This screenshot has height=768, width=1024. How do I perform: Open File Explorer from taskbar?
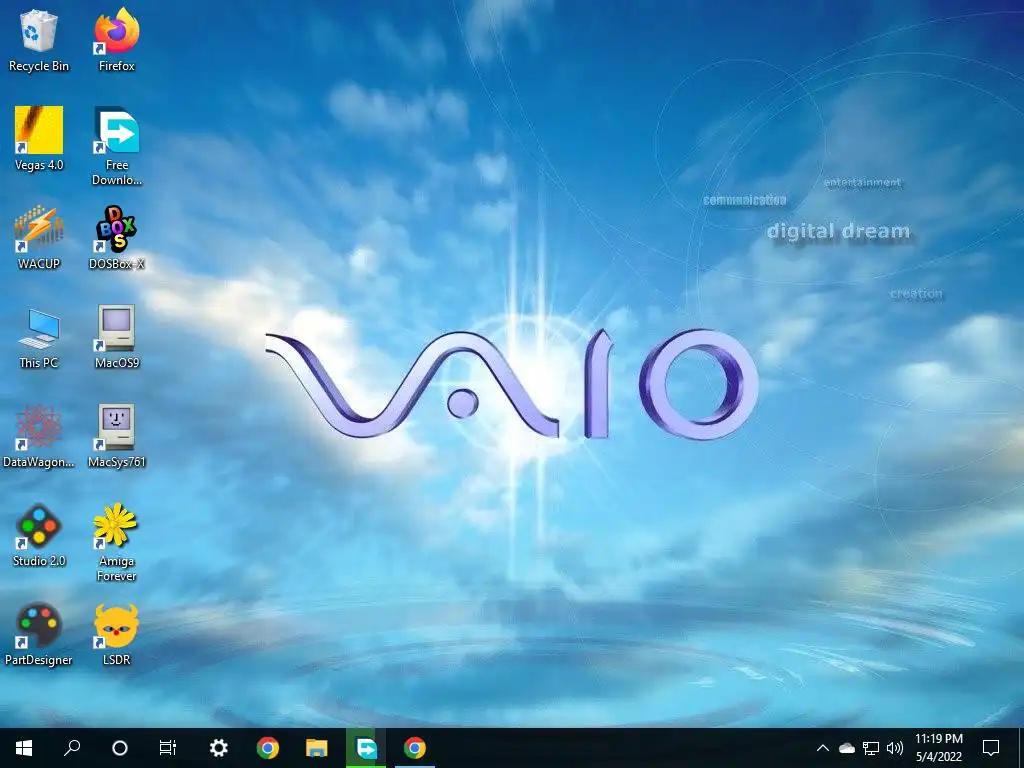317,748
